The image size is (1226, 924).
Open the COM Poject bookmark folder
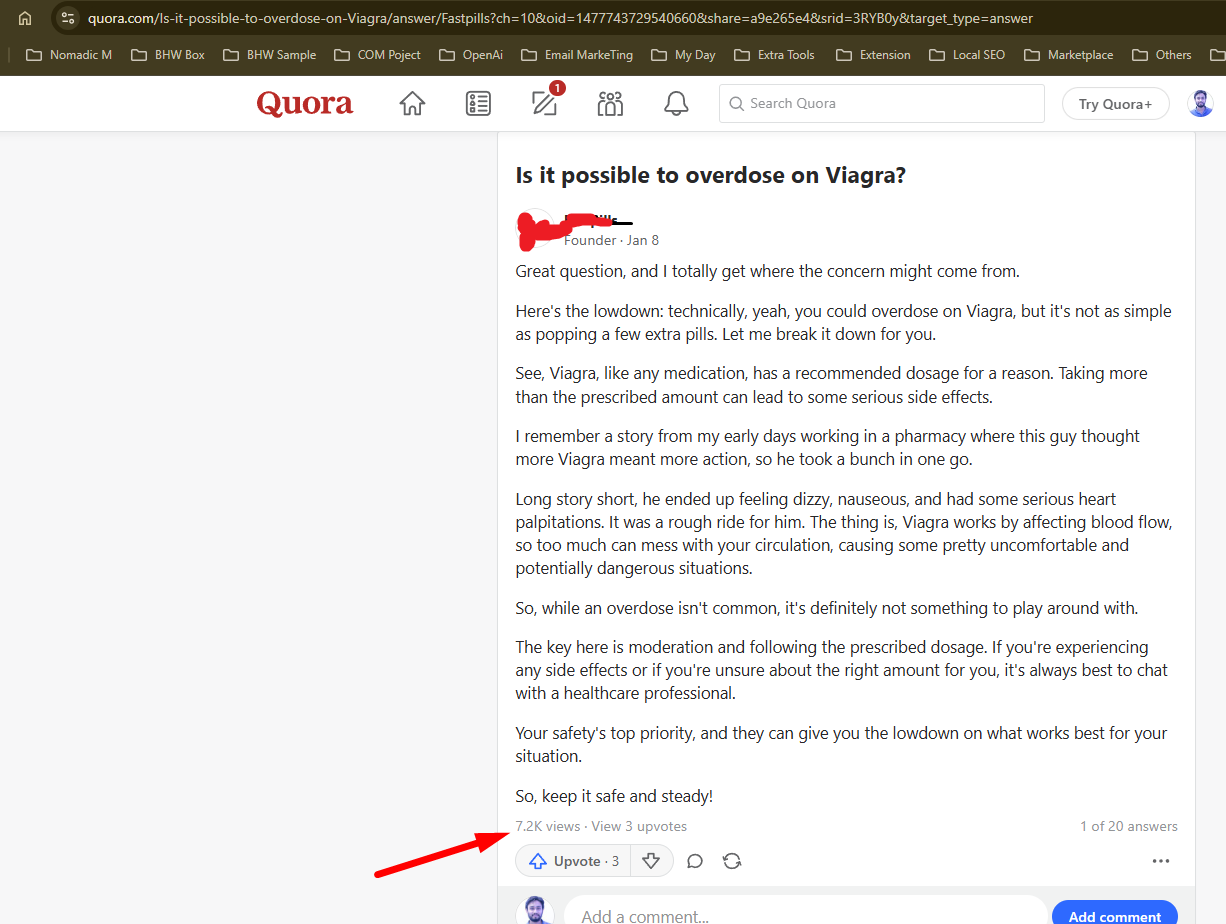(x=378, y=55)
